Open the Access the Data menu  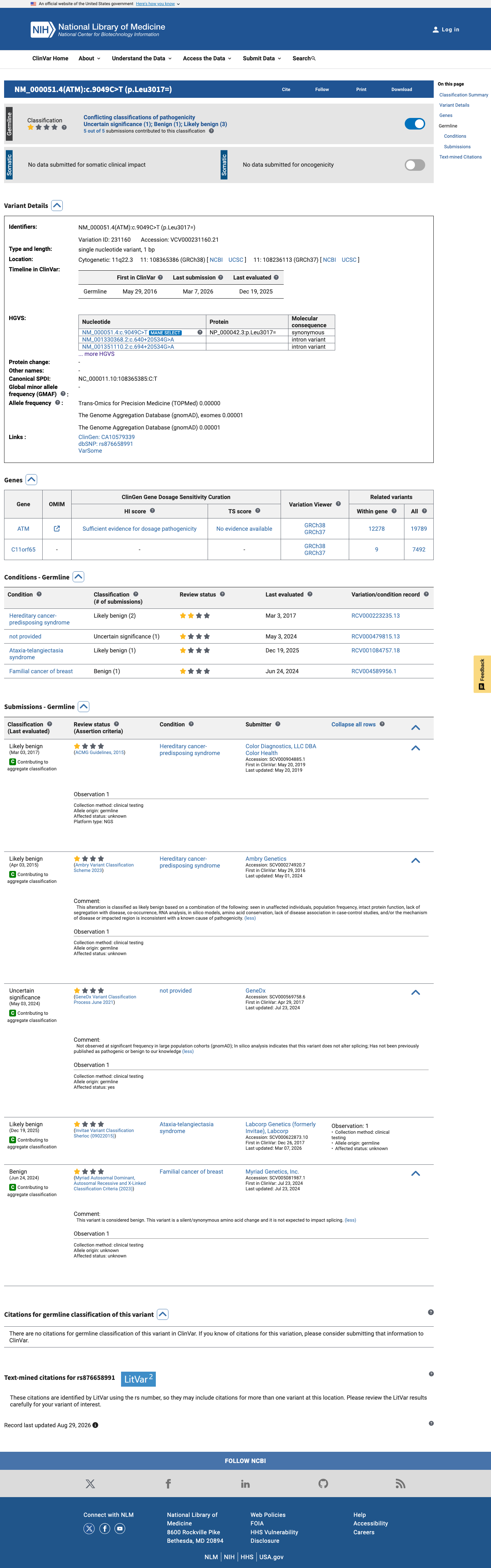207,58
